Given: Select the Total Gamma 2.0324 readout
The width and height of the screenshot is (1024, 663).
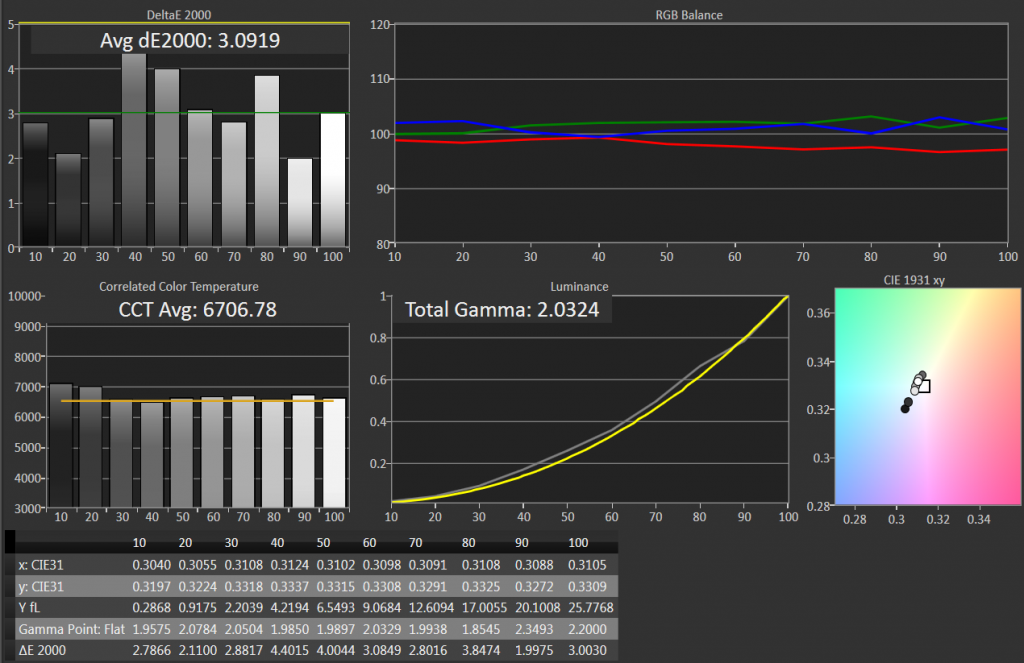Looking at the screenshot, I should [505, 309].
